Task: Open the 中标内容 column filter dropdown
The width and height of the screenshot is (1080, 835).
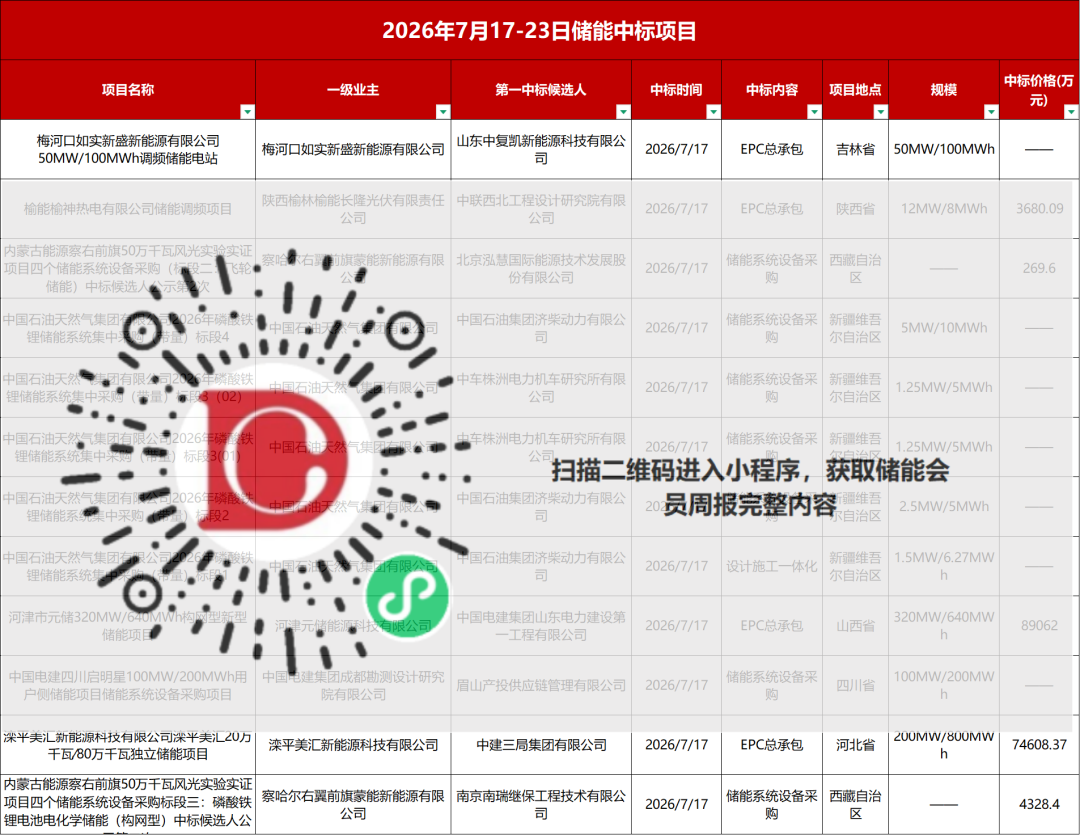Action: point(814,112)
